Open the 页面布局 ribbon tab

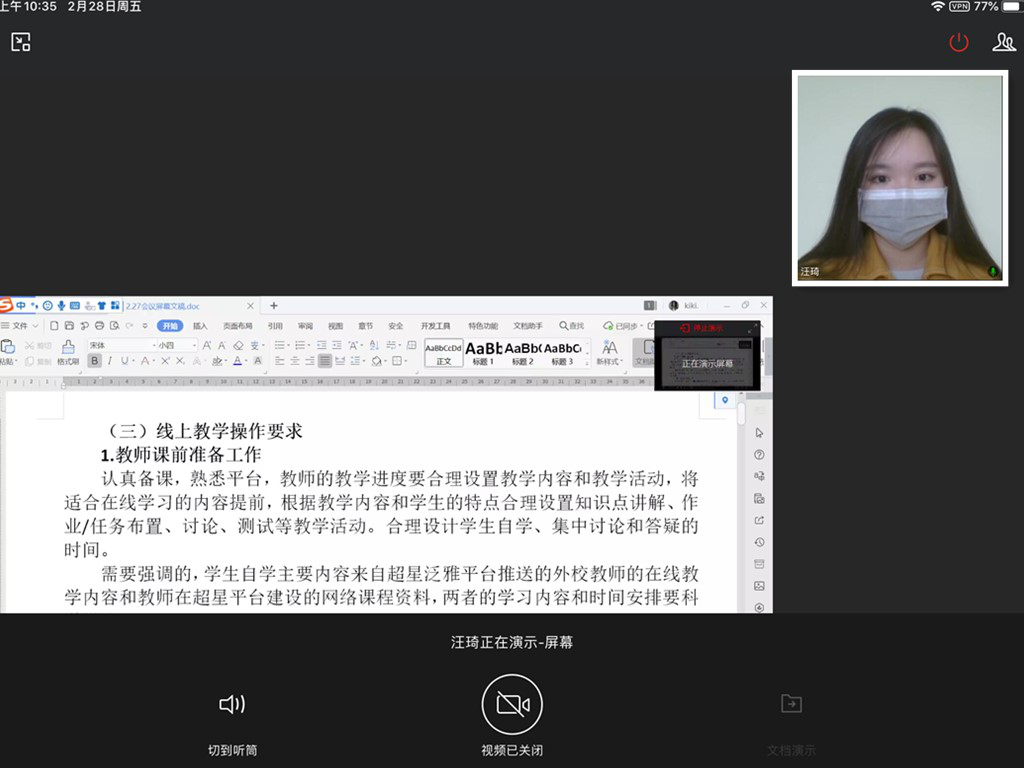pos(238,326)
